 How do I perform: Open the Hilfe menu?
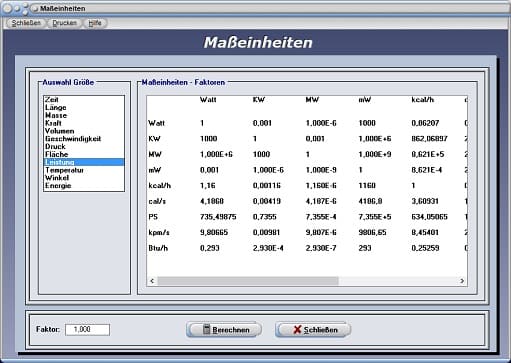coord(95,23)
